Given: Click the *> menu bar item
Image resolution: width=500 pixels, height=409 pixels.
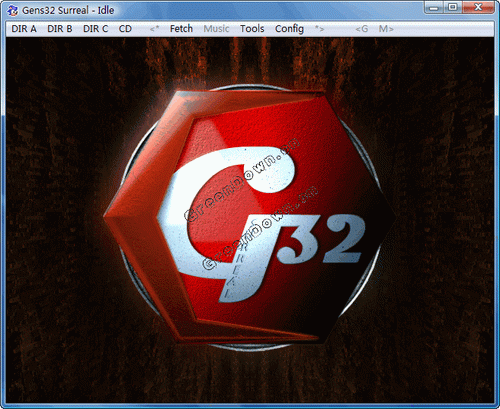Looking at the screenshot, I should pyautogui.click(x=319, y=29).
